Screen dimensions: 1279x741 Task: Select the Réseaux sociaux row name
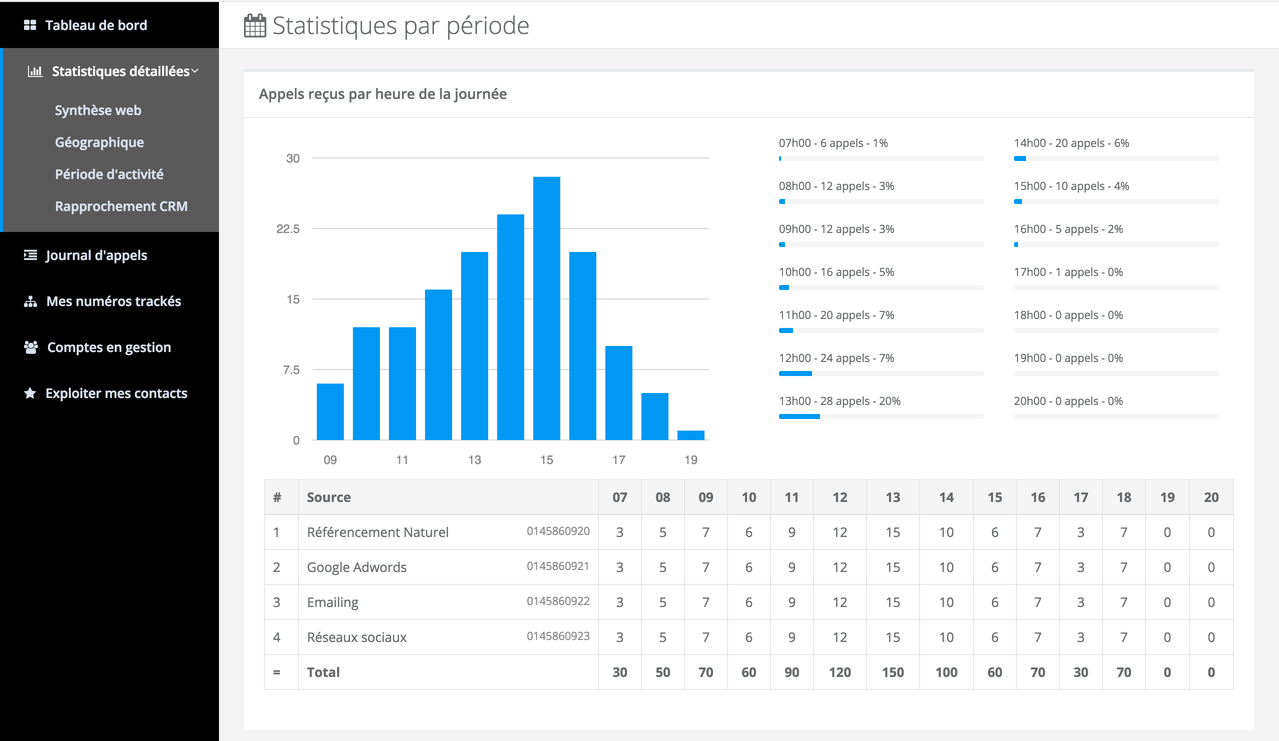[357, 637]
